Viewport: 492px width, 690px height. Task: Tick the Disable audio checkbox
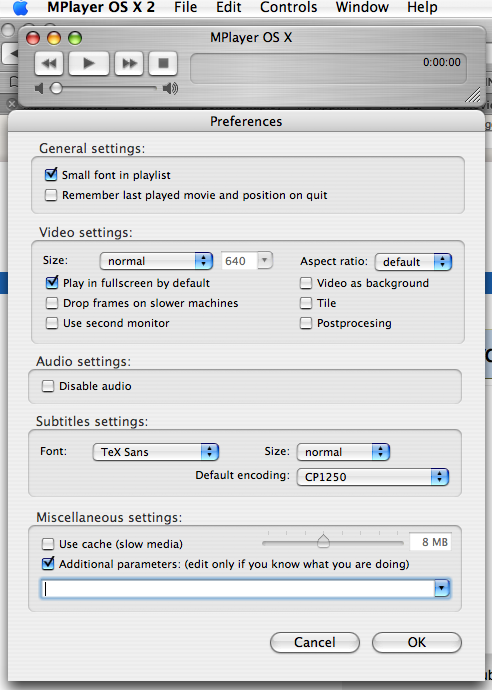coord(48,386)
